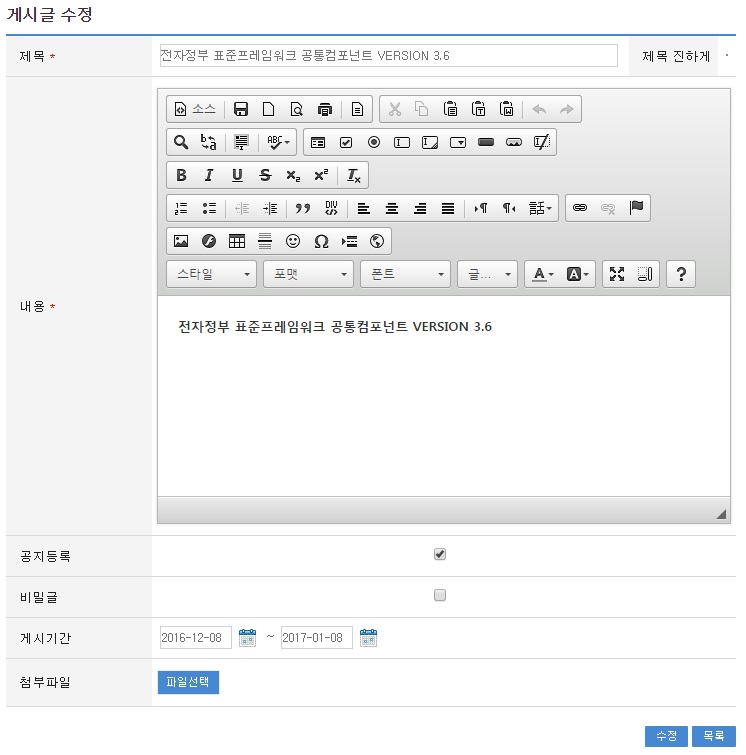Open the special character (Omega) dialog
746x755 pixels.
(x=321, y=241)
